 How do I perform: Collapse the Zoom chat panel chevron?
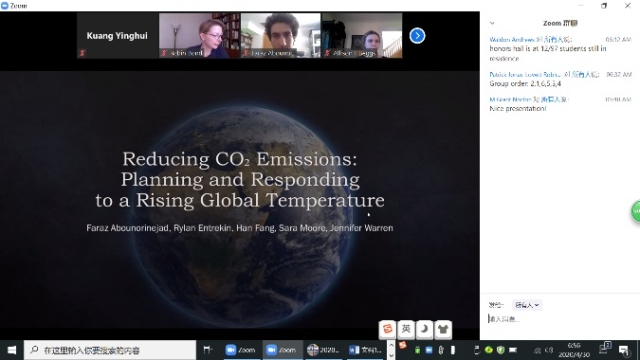(492, 23)
